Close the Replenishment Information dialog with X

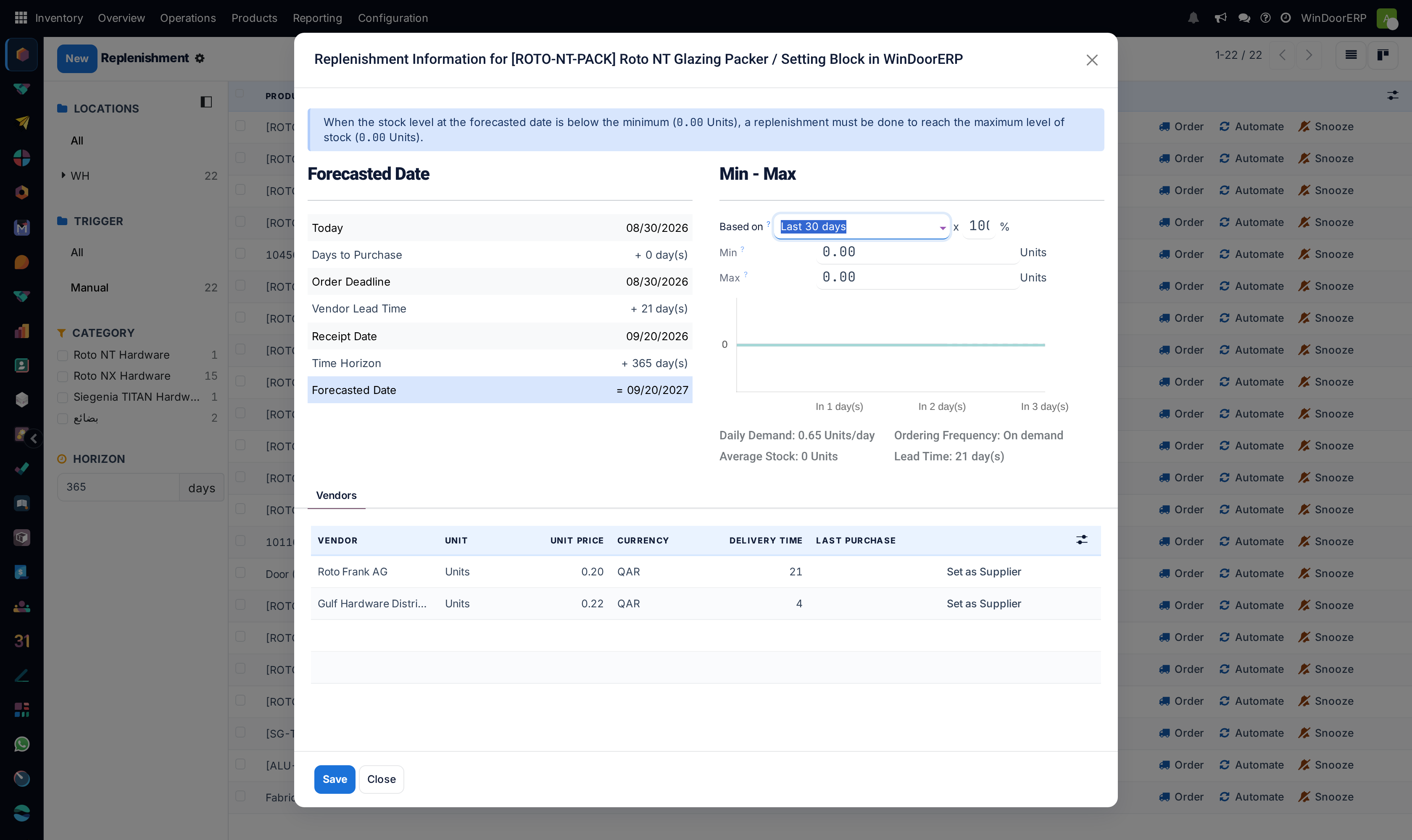pyautogui.click(x=1092, y=60)
